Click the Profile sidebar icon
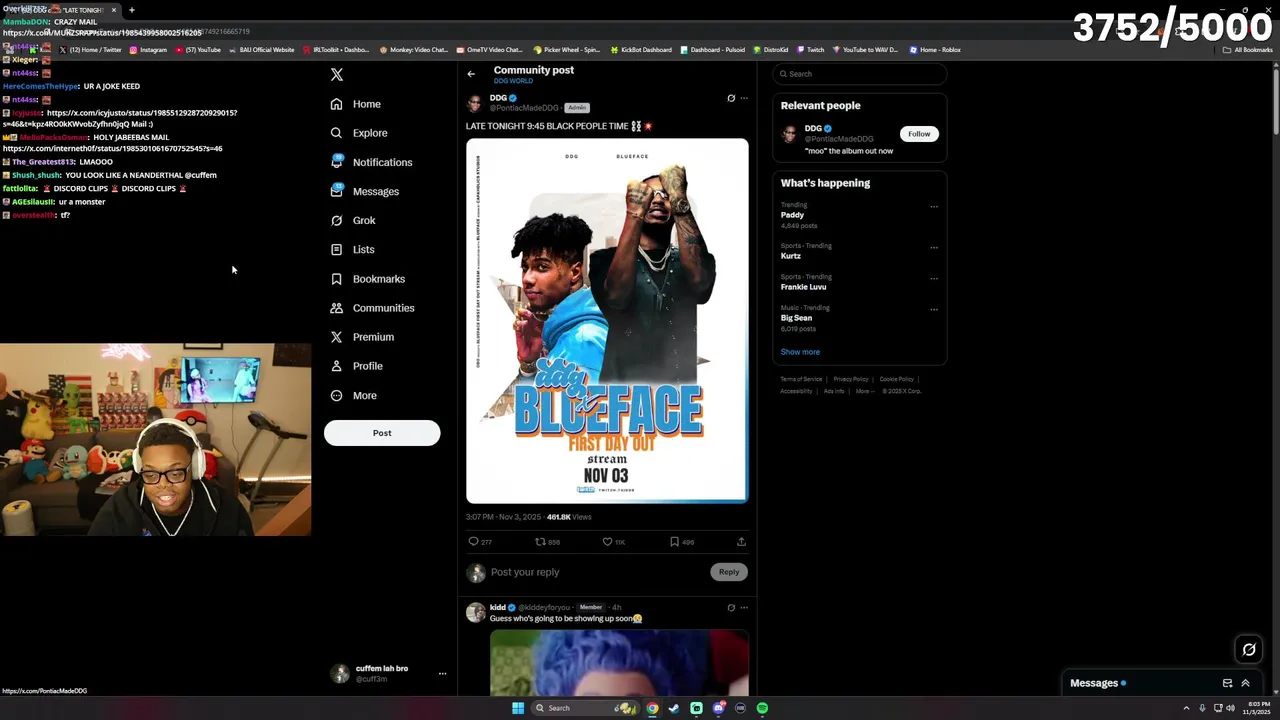Screen dimensions: 1280x720 [336, 366]
